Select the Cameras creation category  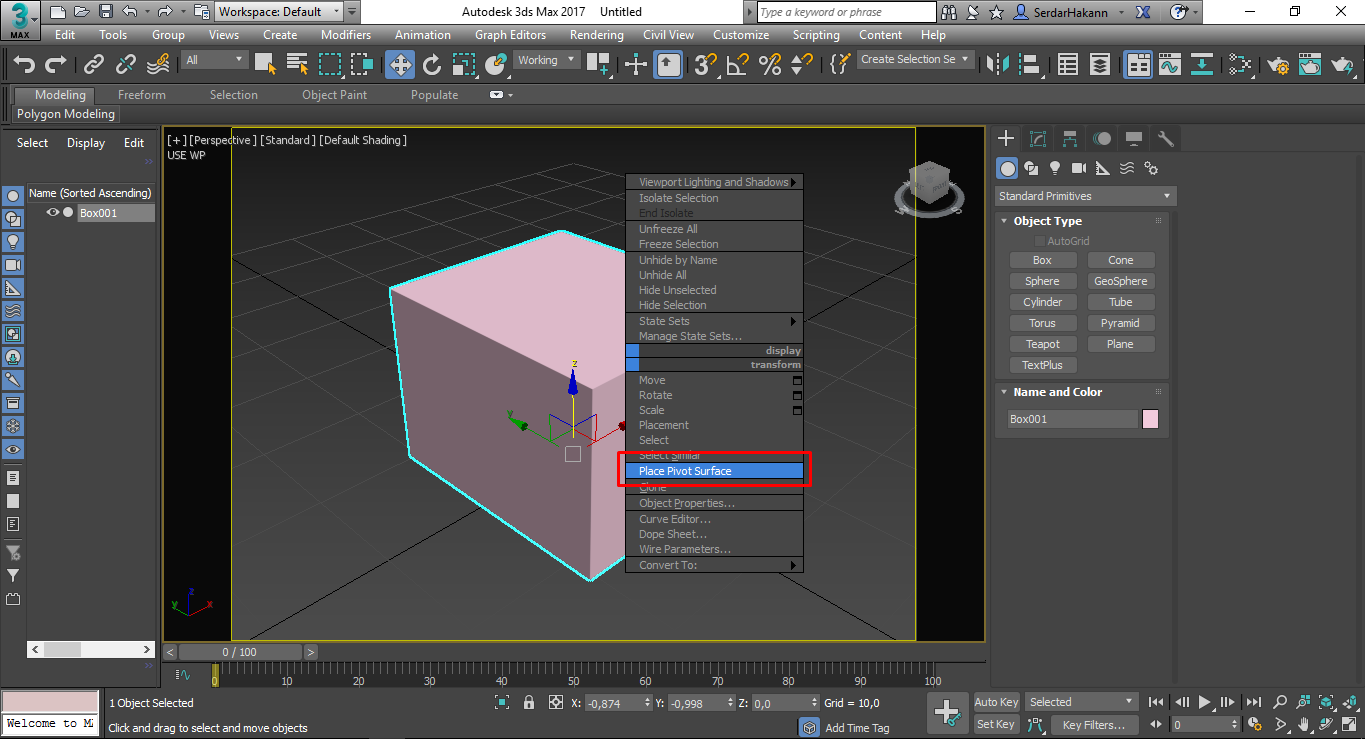(1081, 168)
